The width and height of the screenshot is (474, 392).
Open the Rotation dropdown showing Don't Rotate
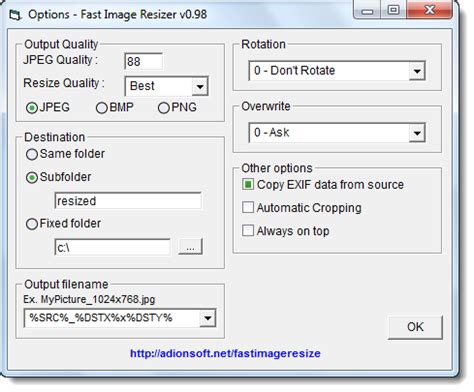click(337, 71)
